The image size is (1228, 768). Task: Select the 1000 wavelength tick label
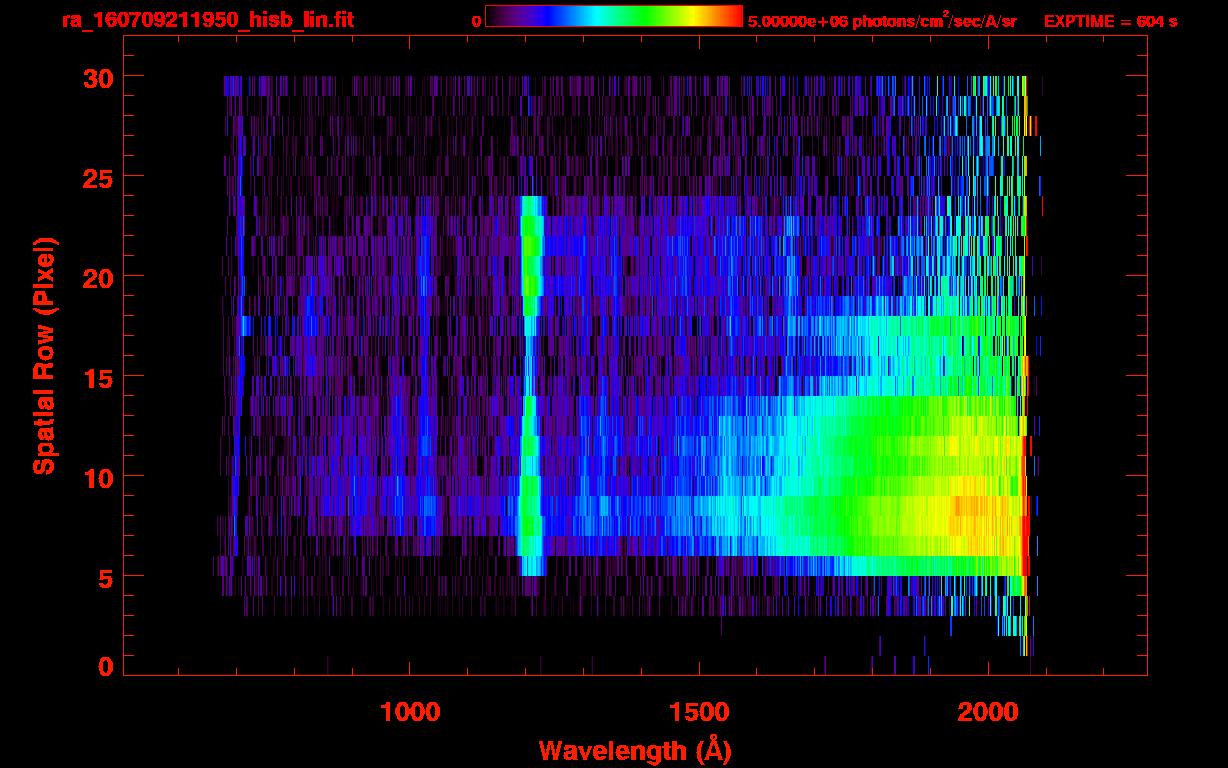[410, 712]
